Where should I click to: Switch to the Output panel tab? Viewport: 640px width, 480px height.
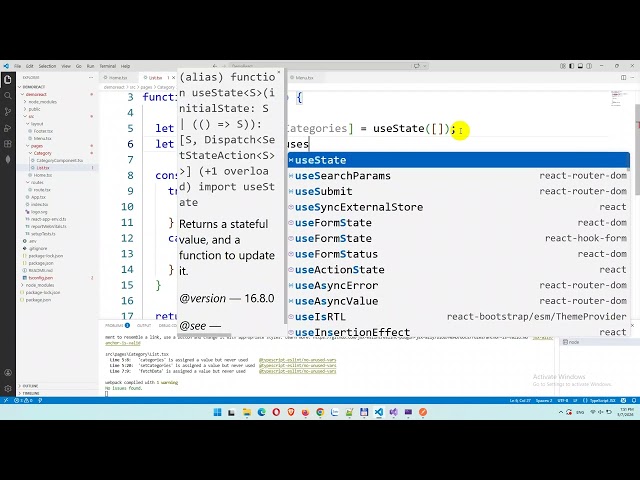pyautogui.click(x=144, y=325)
